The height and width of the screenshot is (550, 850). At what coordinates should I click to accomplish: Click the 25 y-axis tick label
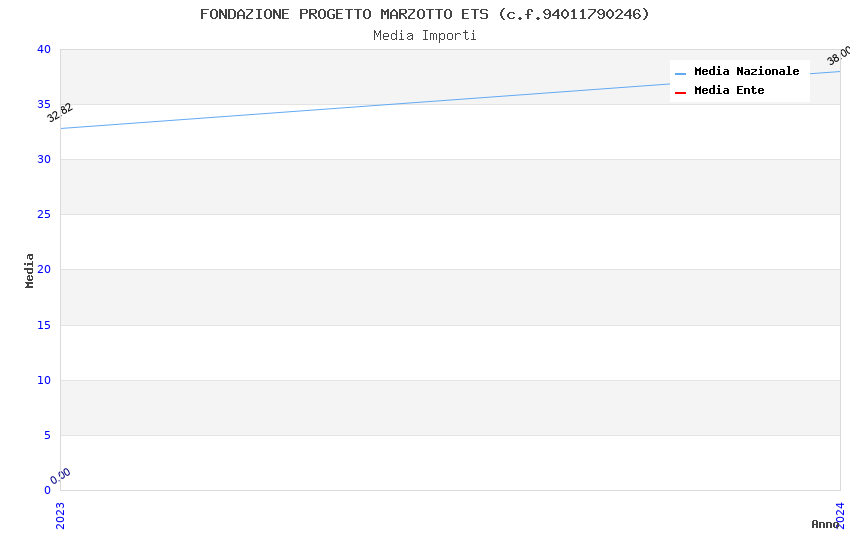coord(44,215)
